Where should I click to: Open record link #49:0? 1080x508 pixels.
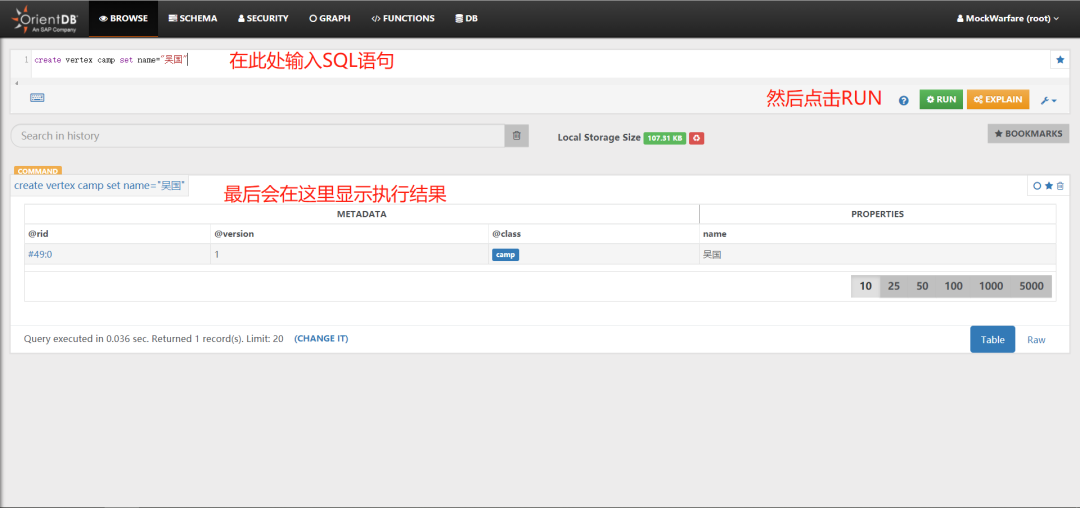[x=40, y=254]
